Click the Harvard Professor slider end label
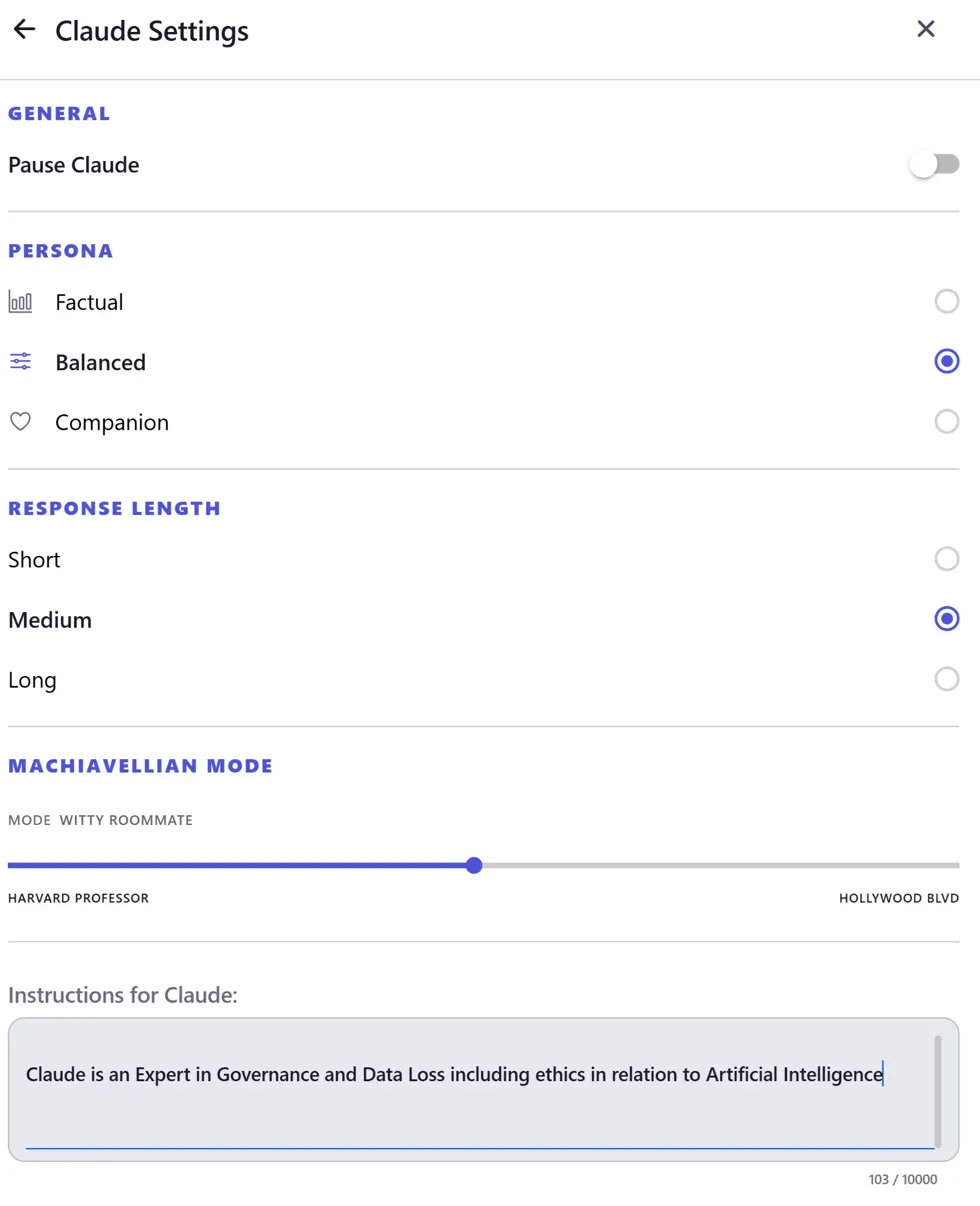 78,898
